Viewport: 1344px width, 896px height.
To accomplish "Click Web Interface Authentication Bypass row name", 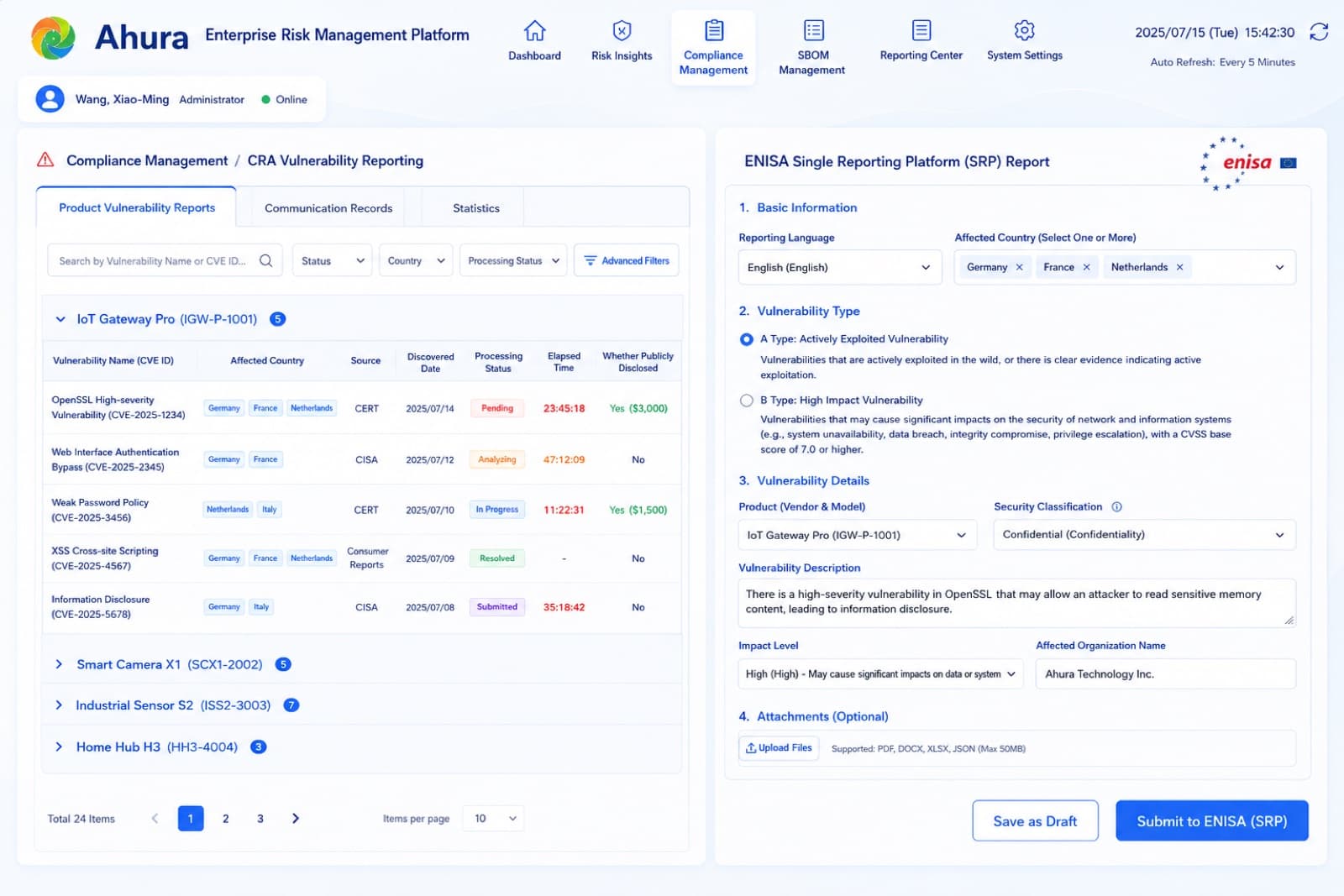I will click(x=116, y=459).
